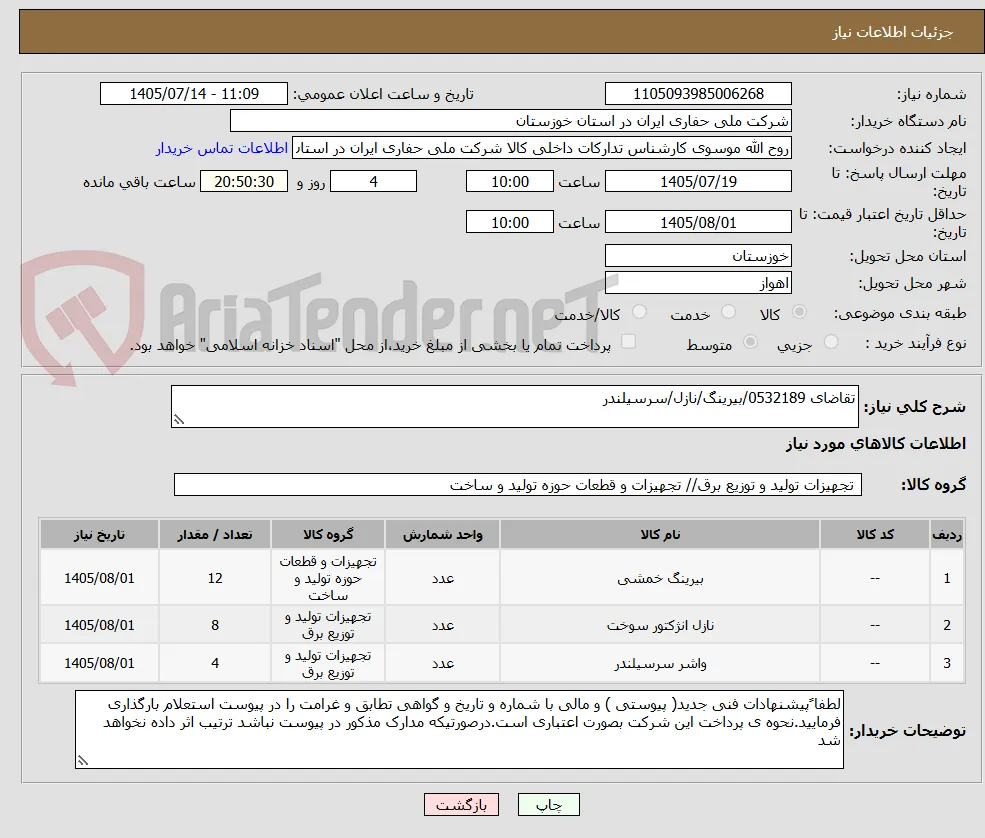Click the quantity 4 cell in row 3
985x838 pixels.
tap(215, 663)
